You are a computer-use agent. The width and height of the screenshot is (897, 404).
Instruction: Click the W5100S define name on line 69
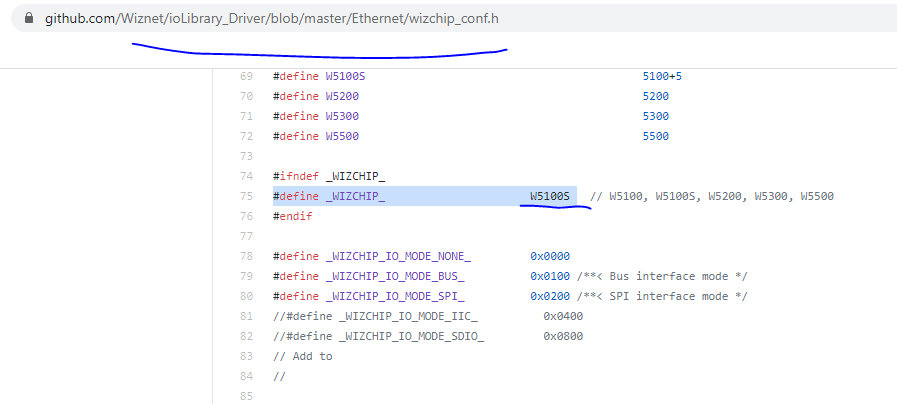(x=346, y=76)
